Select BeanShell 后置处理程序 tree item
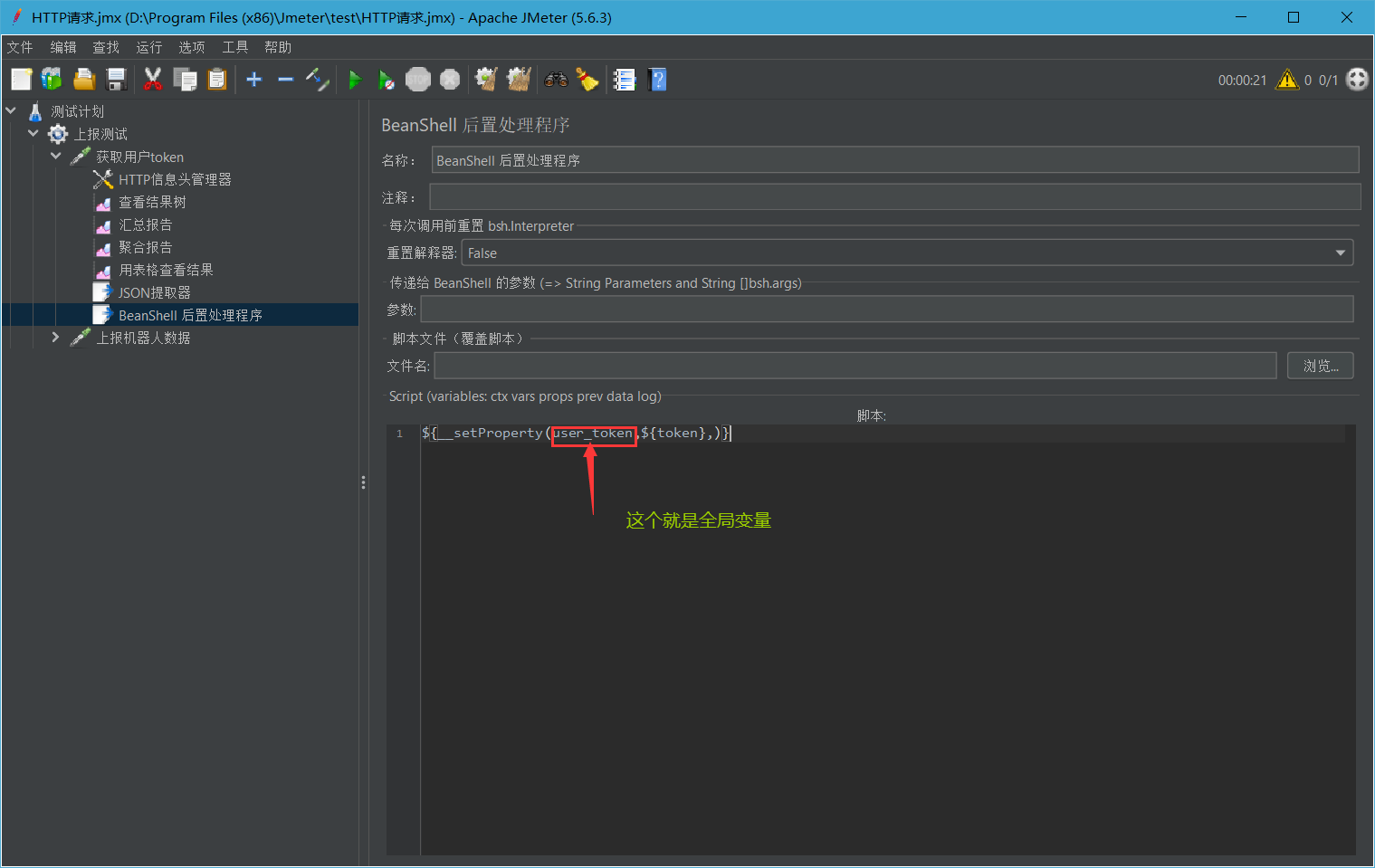The width and height of the screenshot is (1375, 868). (x=190, y=315)
